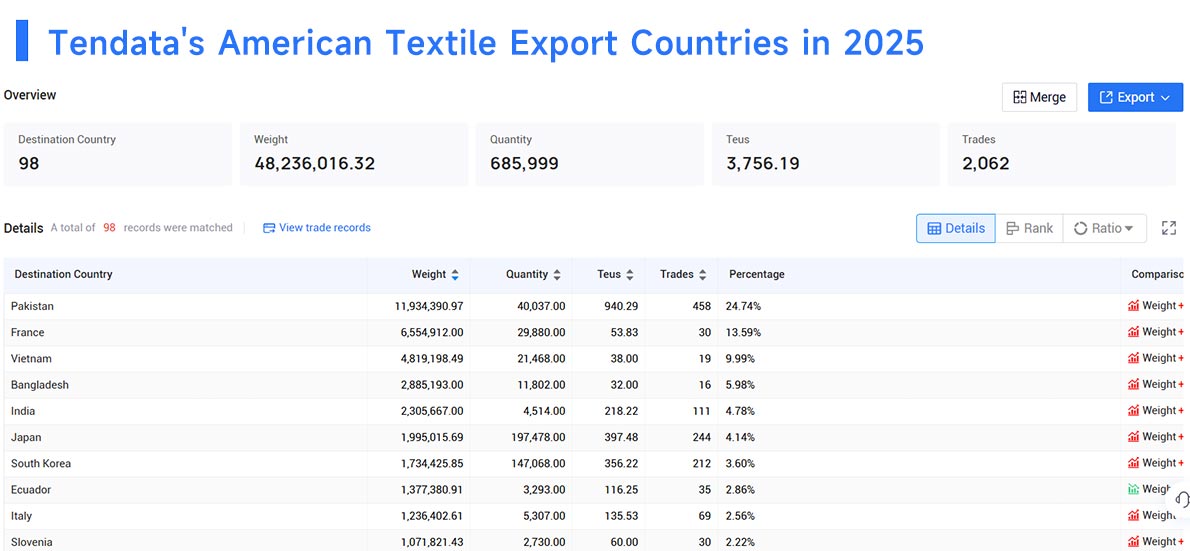Viewport: 1190px width, 551px height.
Task: Select the South Korea country row
Action: click(593, 463)
